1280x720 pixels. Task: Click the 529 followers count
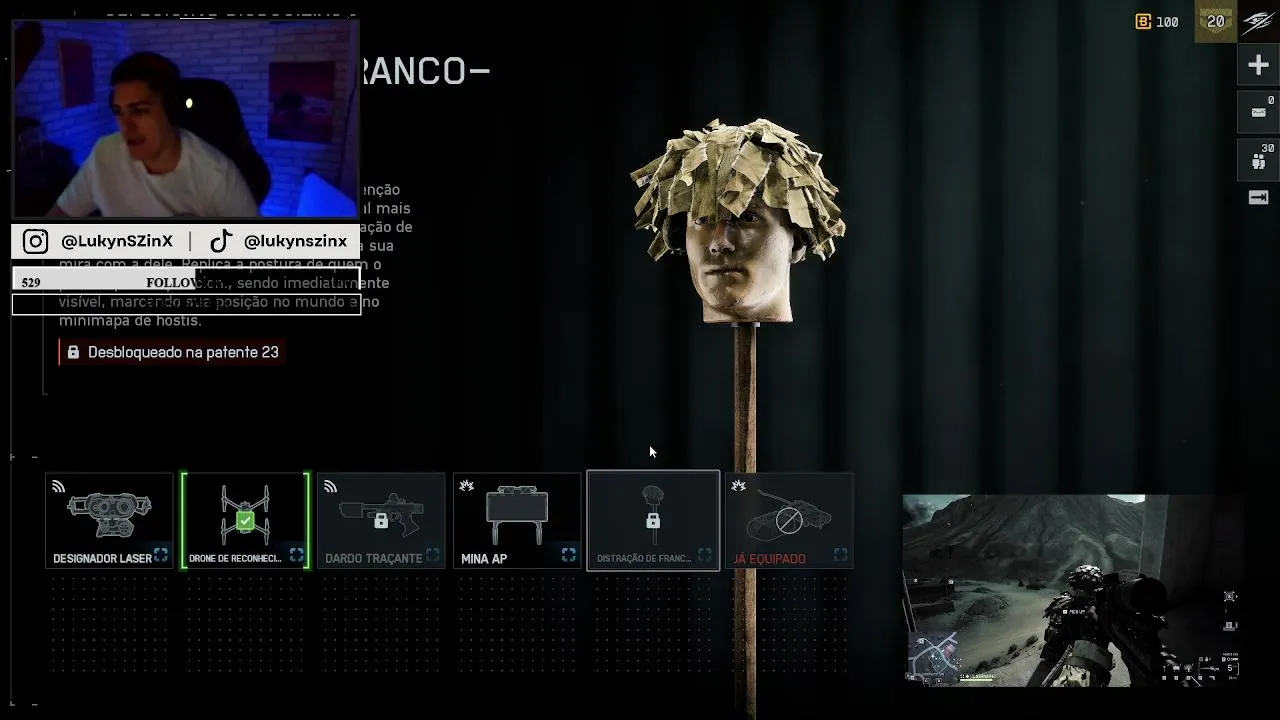31,283
